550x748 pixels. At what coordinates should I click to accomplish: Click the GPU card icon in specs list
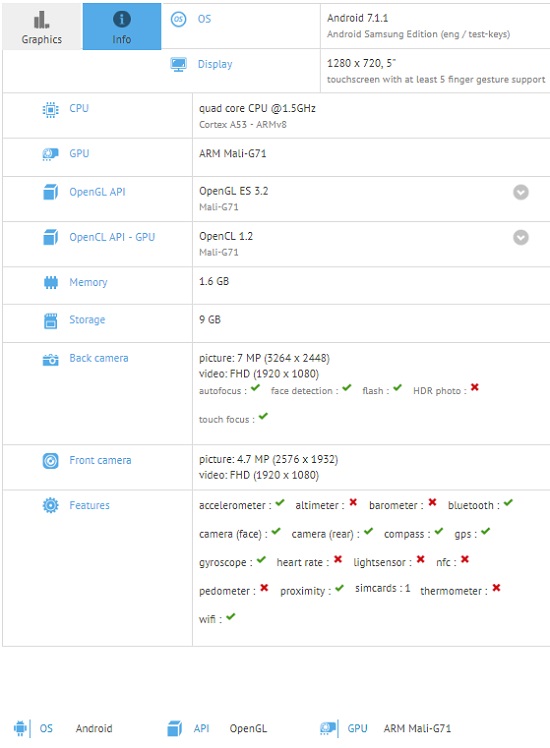coord(50,154)
